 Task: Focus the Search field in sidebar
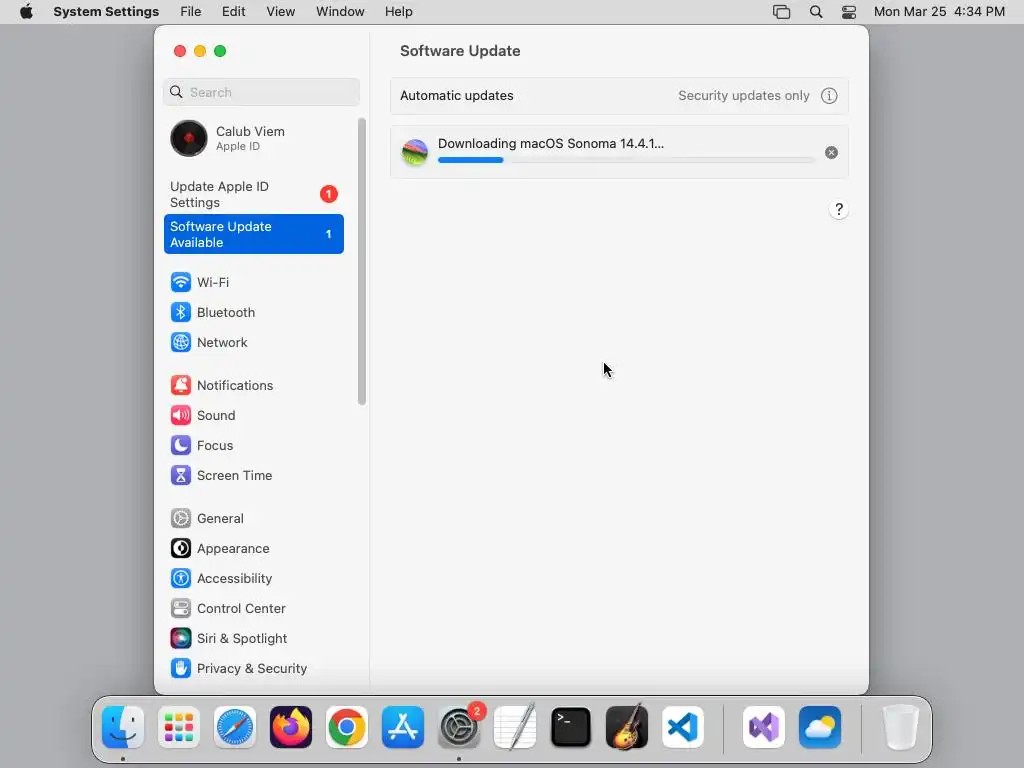(x=261, y=92)
